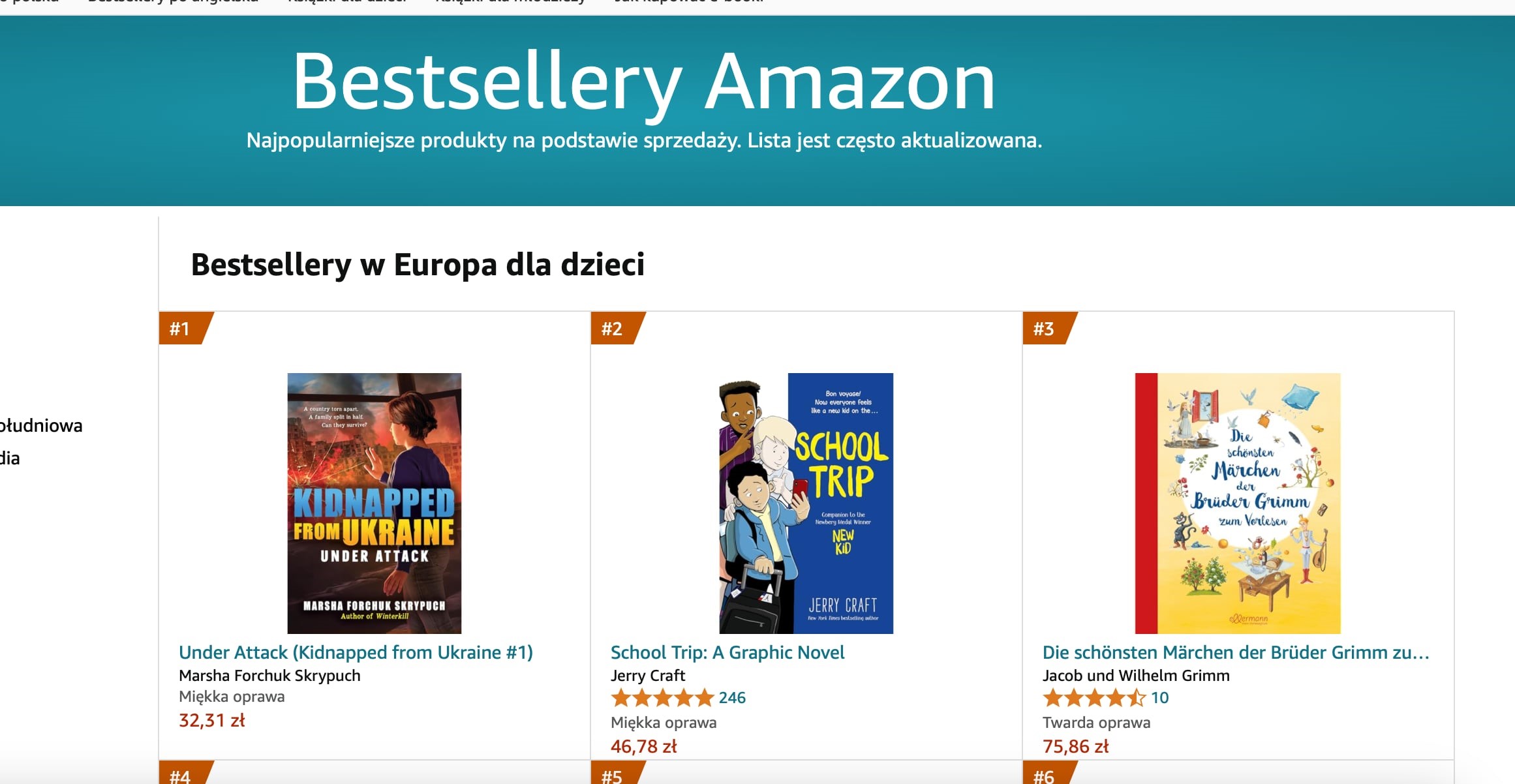1515x784 pixels.
Task: Click the "Twarda oprawa" format label
Action: click(x=1096, y=723)
